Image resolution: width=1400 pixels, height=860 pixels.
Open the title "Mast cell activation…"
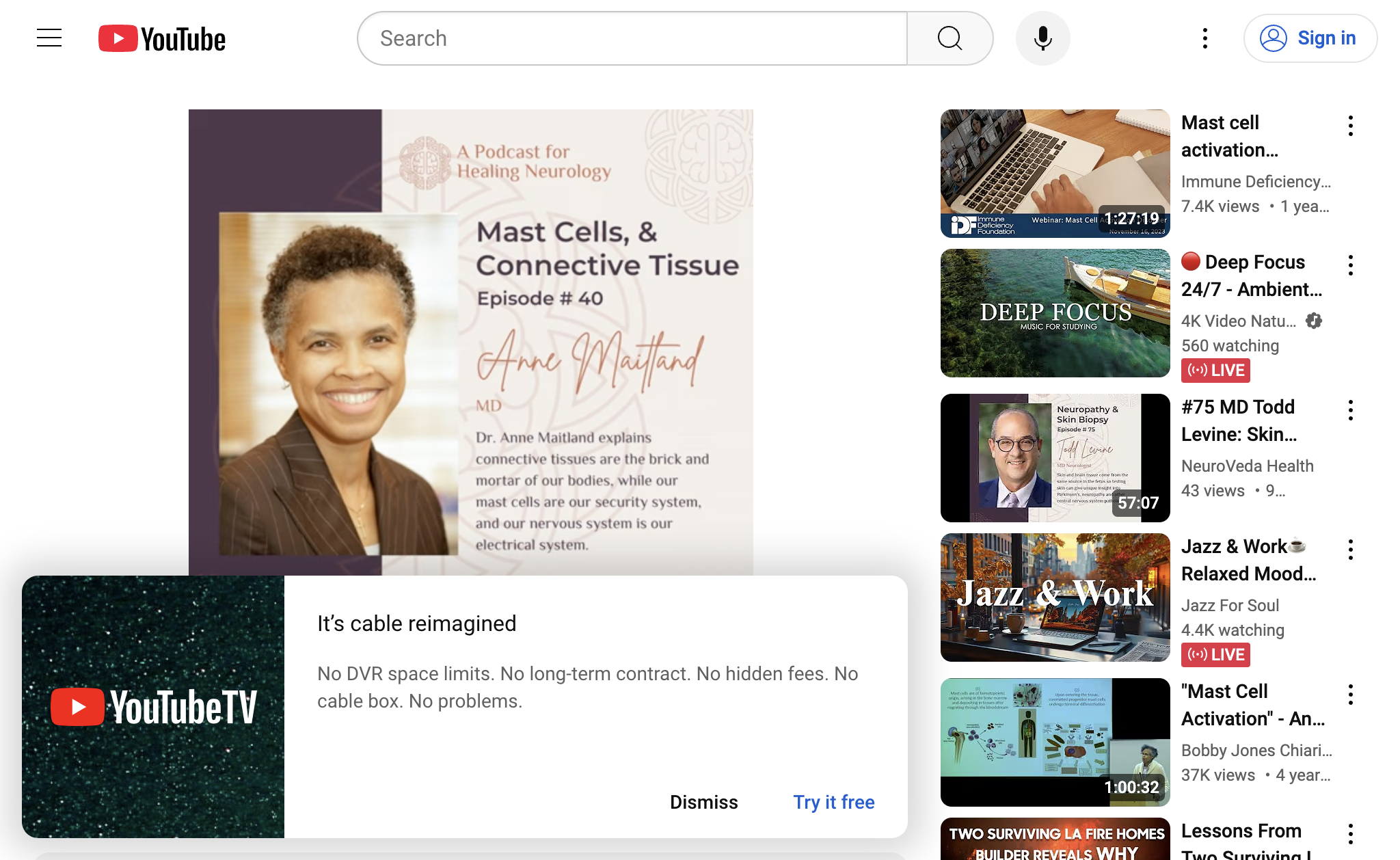tap(1230, 136)
